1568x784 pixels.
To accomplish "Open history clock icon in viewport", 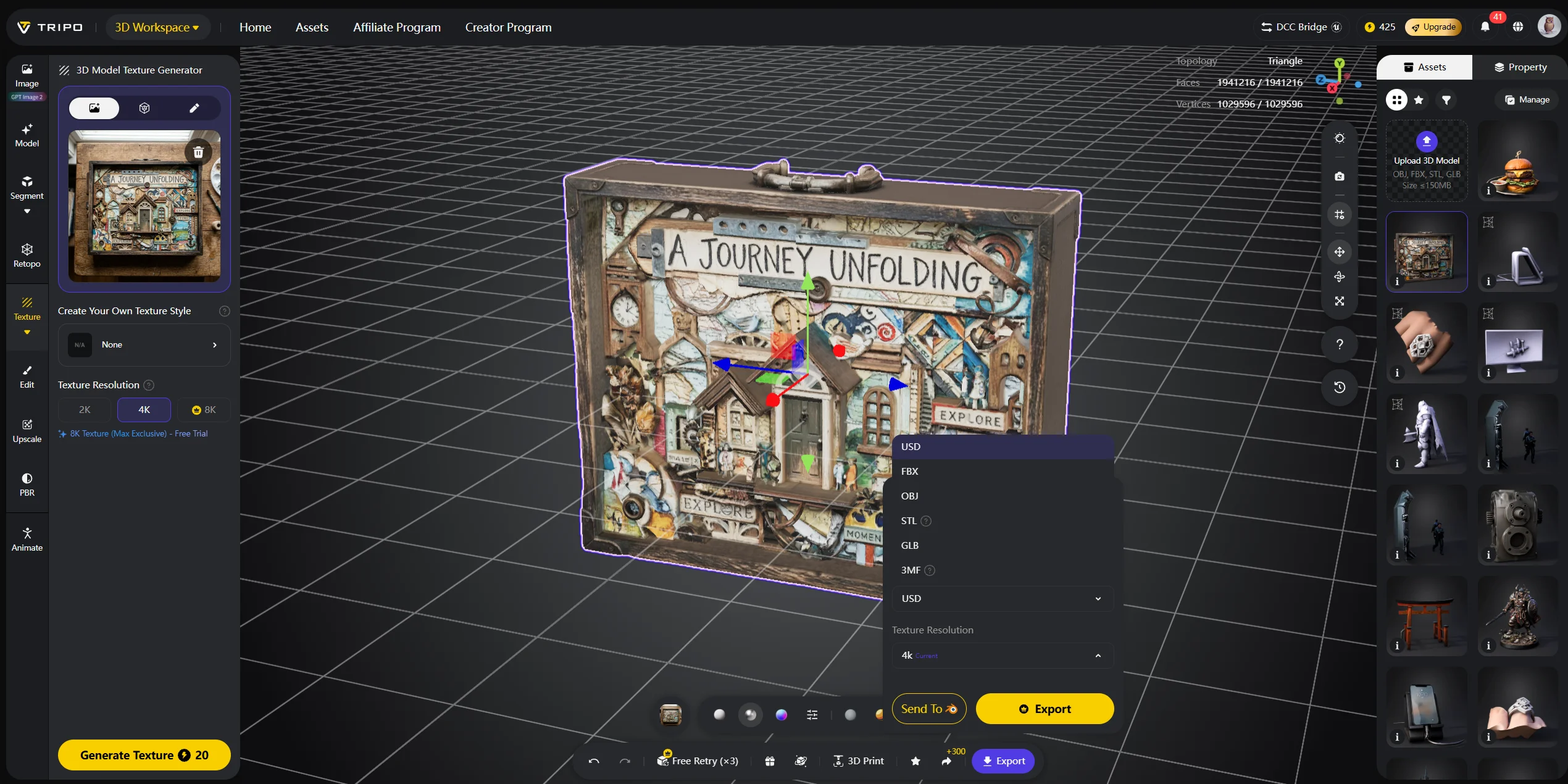I will coord(1339,387).
